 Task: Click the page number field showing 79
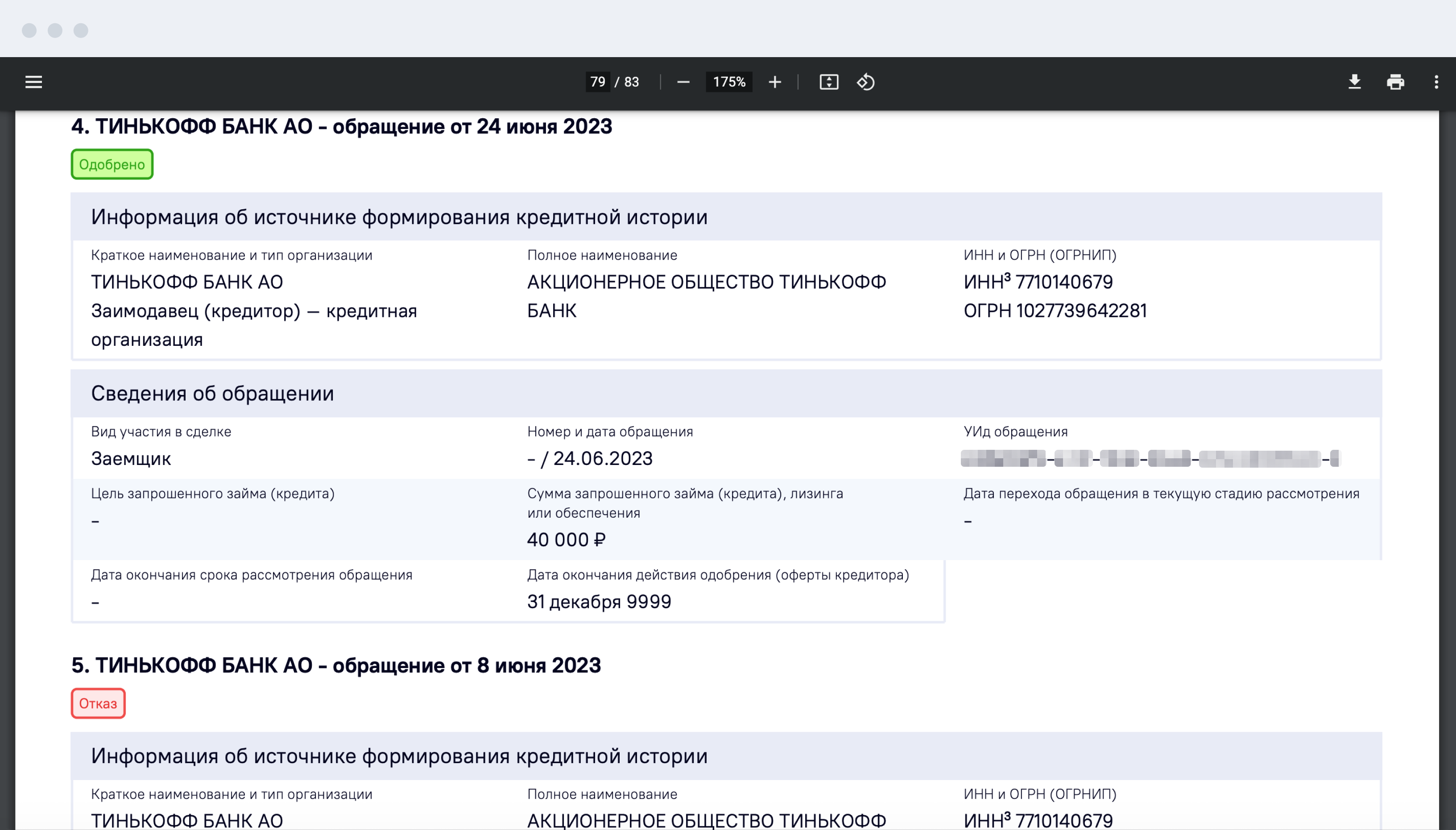tap(597, 82)
